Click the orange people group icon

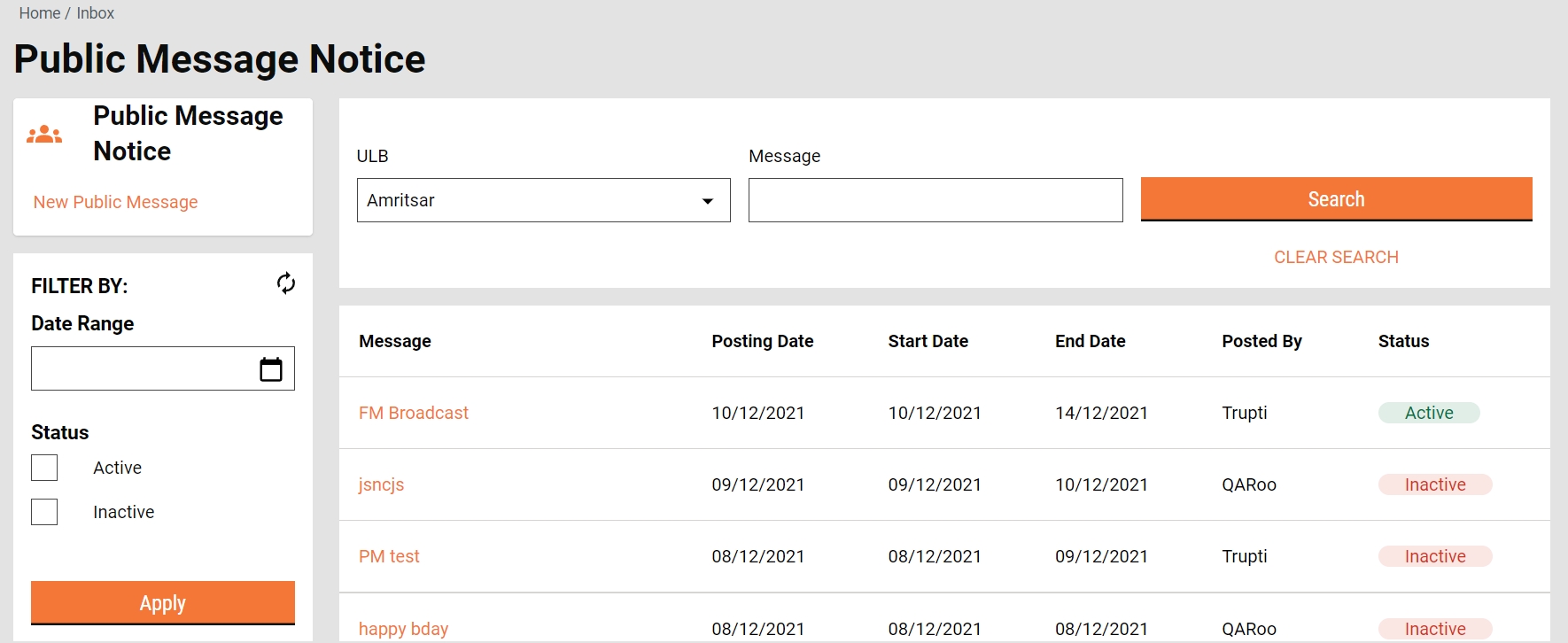coord(44,135)
